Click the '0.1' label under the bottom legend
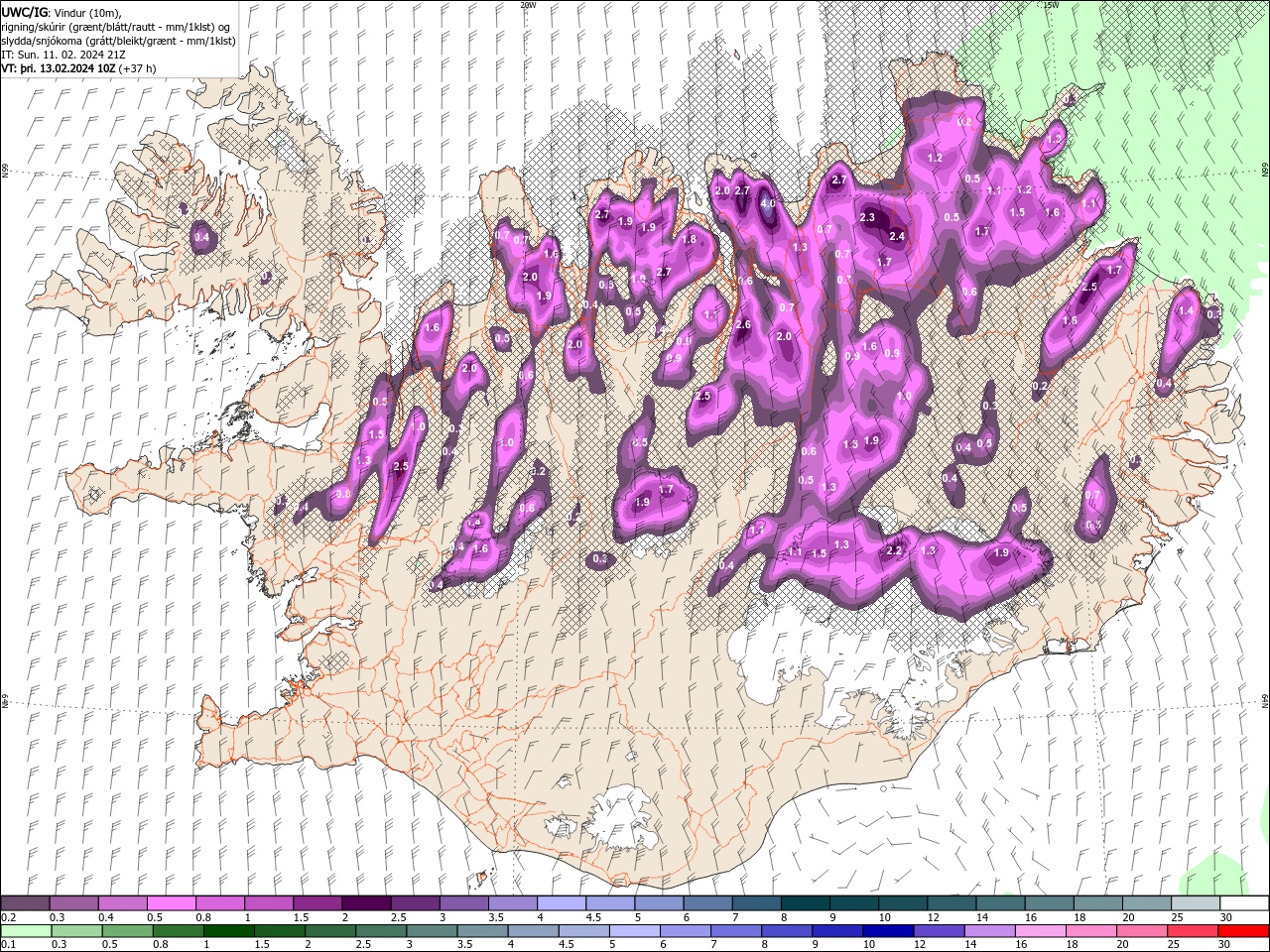Image resolution: width=1270 pixels, height=952 pixels. pos(7,945)
